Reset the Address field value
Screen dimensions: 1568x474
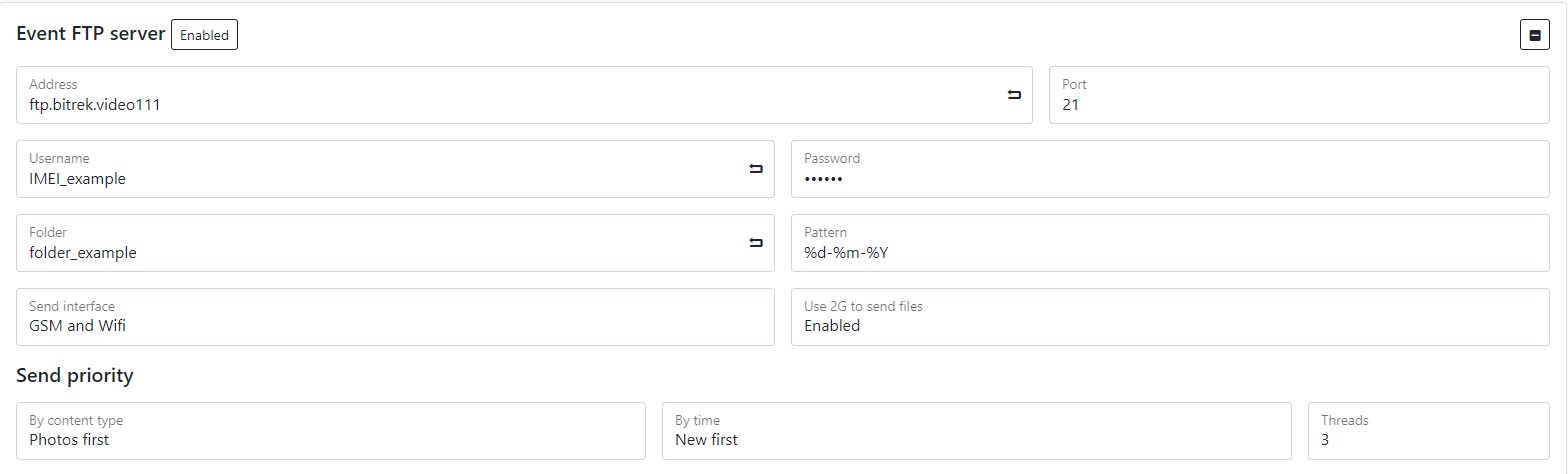[1014, 95]
